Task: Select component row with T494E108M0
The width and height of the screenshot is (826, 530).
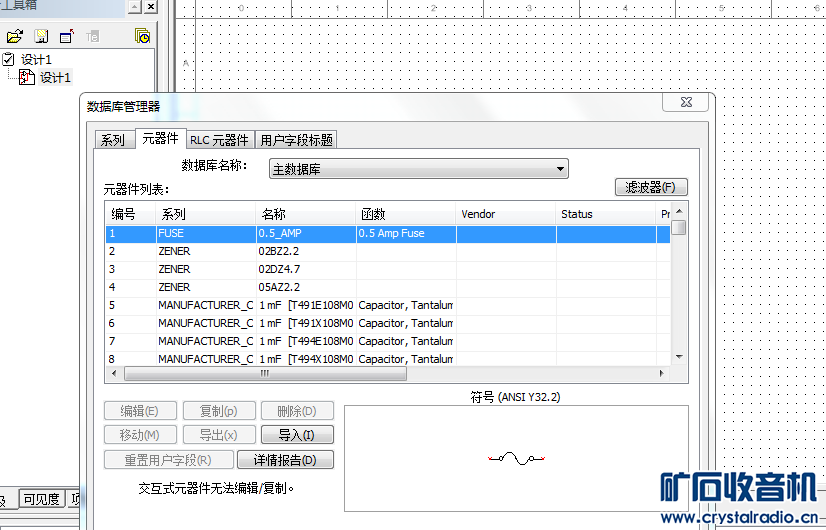Action: coord(388,341)
